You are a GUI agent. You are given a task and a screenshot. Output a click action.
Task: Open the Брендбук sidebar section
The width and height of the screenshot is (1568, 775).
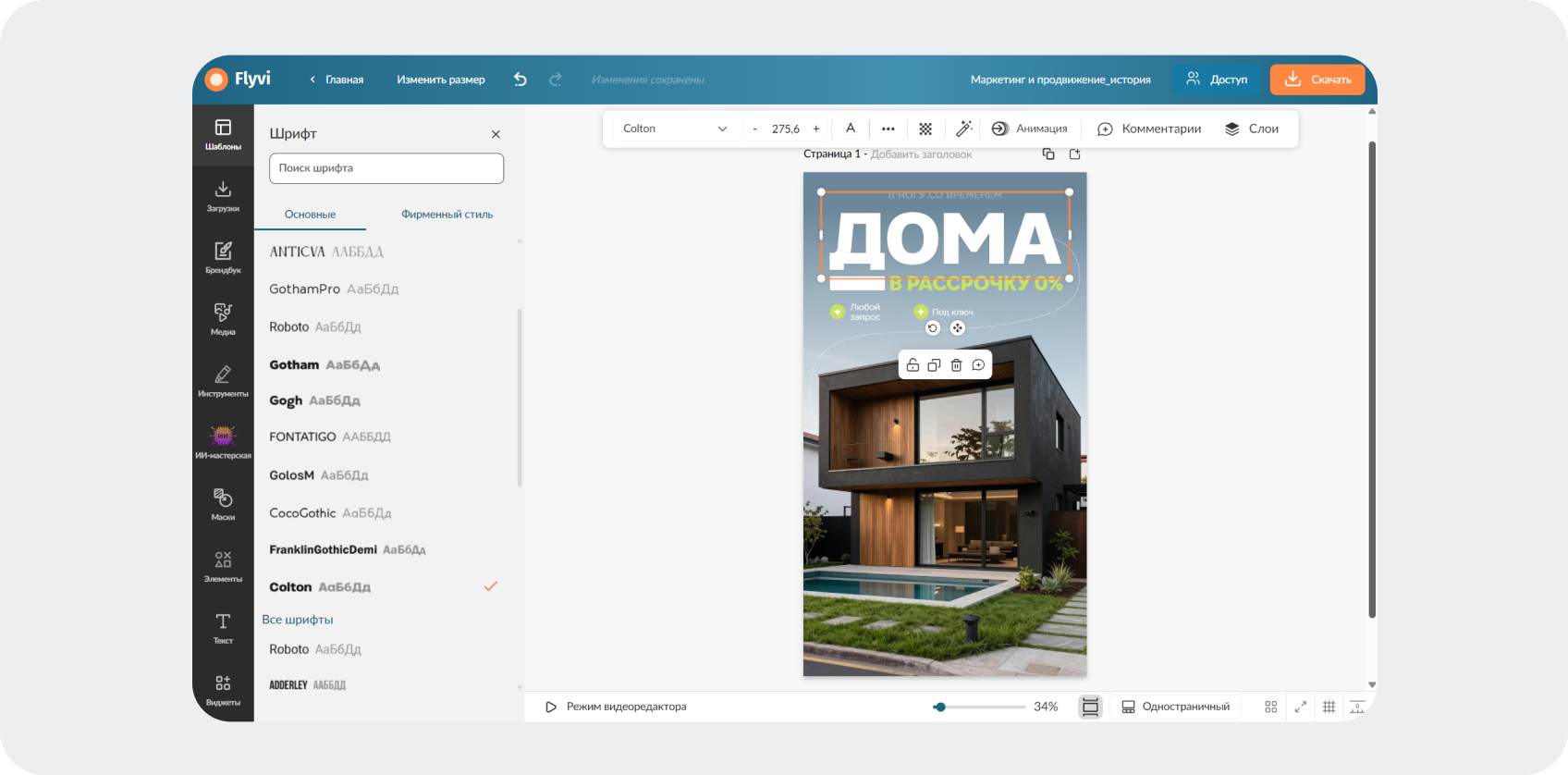[x=223, y=258]
